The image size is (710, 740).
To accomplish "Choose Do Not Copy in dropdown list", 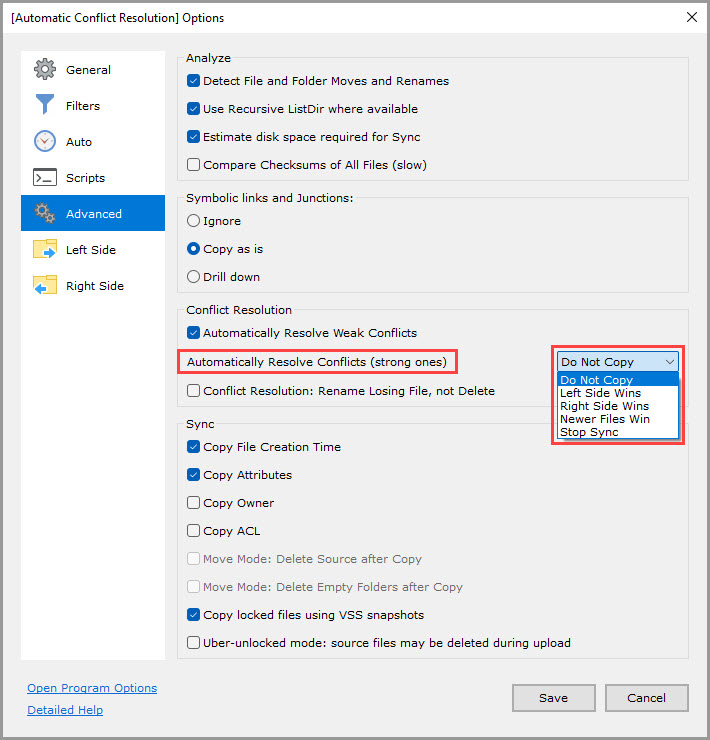I will [x=617, y=380].
